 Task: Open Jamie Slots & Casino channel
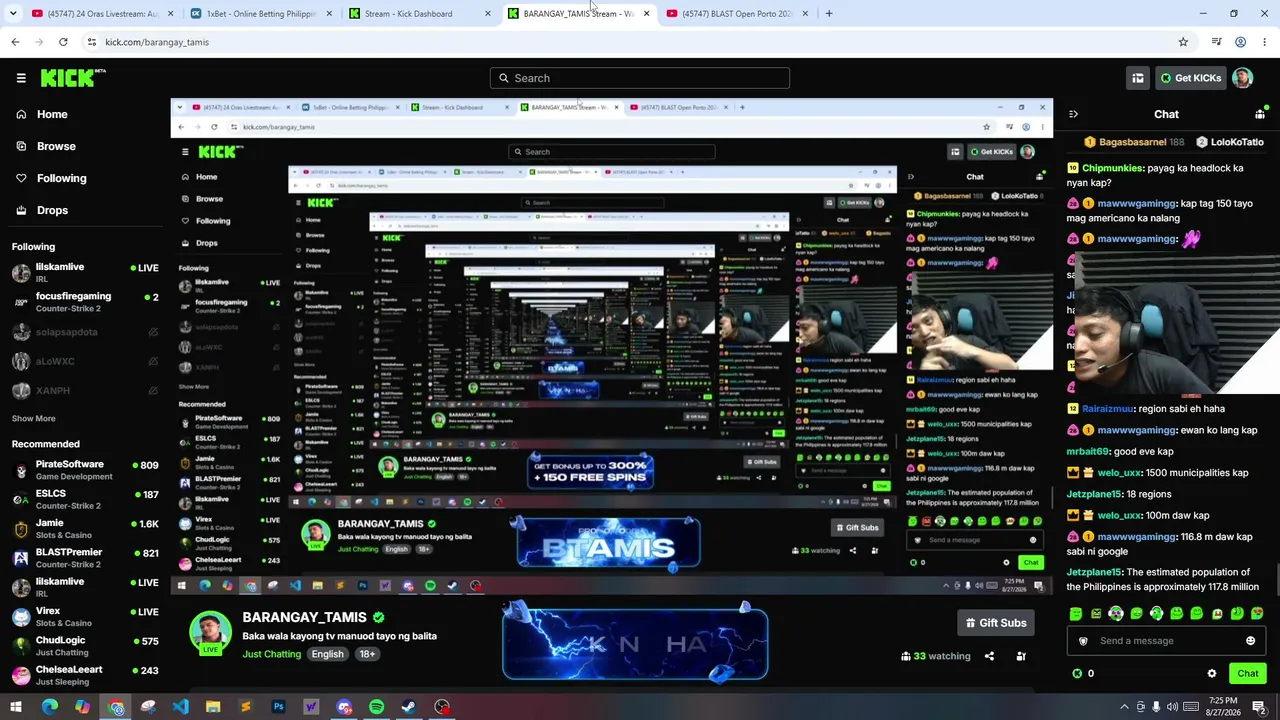tap(84, 529)
